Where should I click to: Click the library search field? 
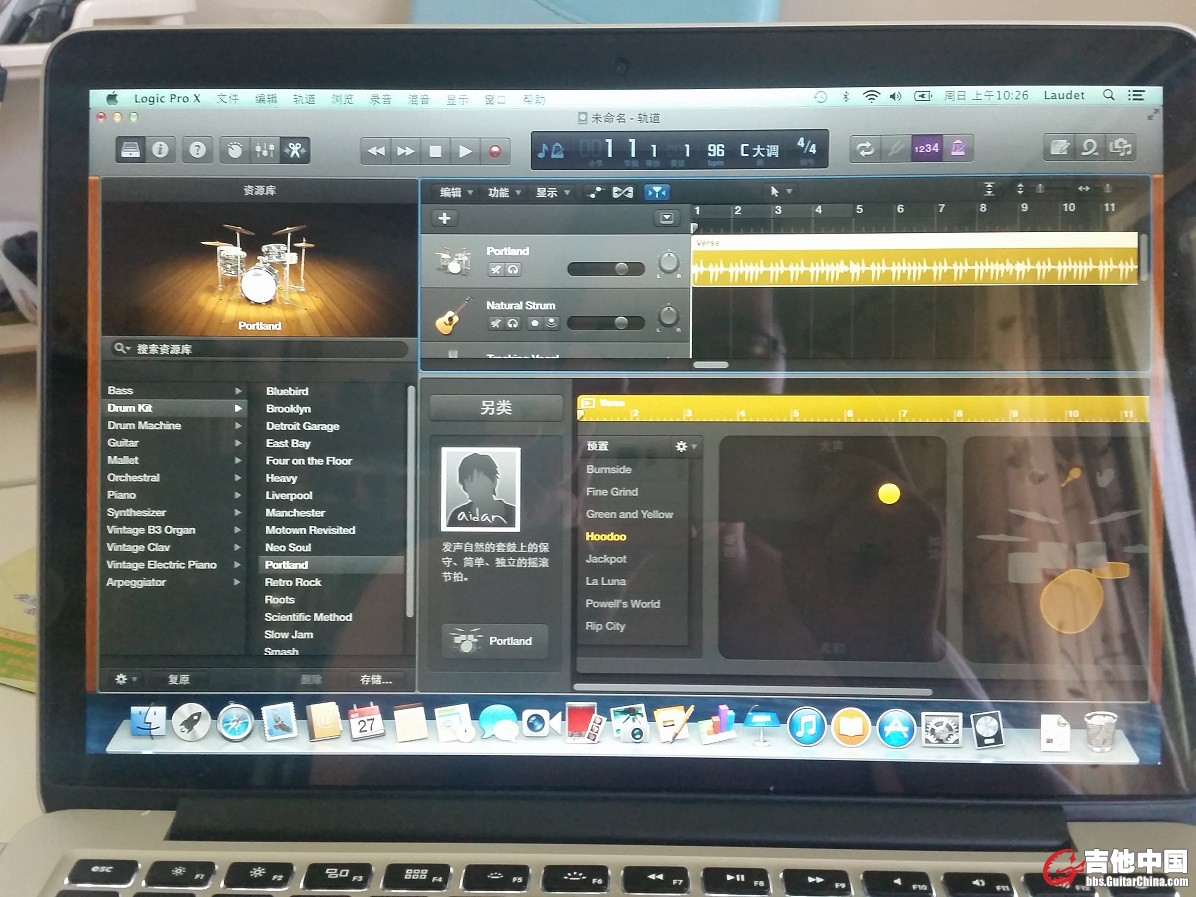pyautogui.click(x=257, y=349)
